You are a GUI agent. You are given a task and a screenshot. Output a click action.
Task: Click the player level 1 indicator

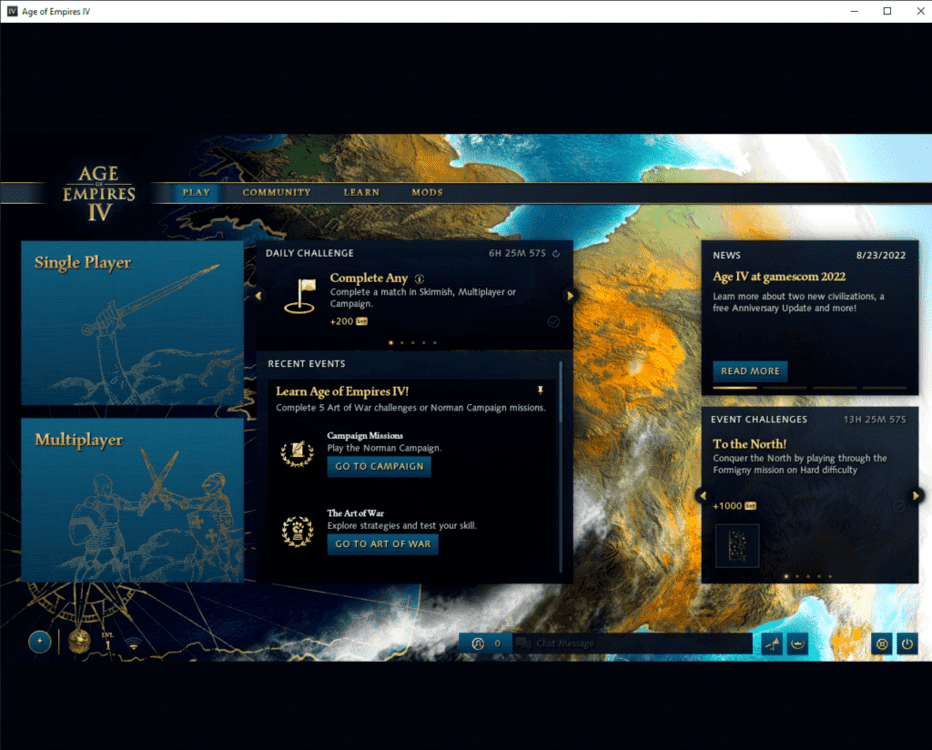108,642
